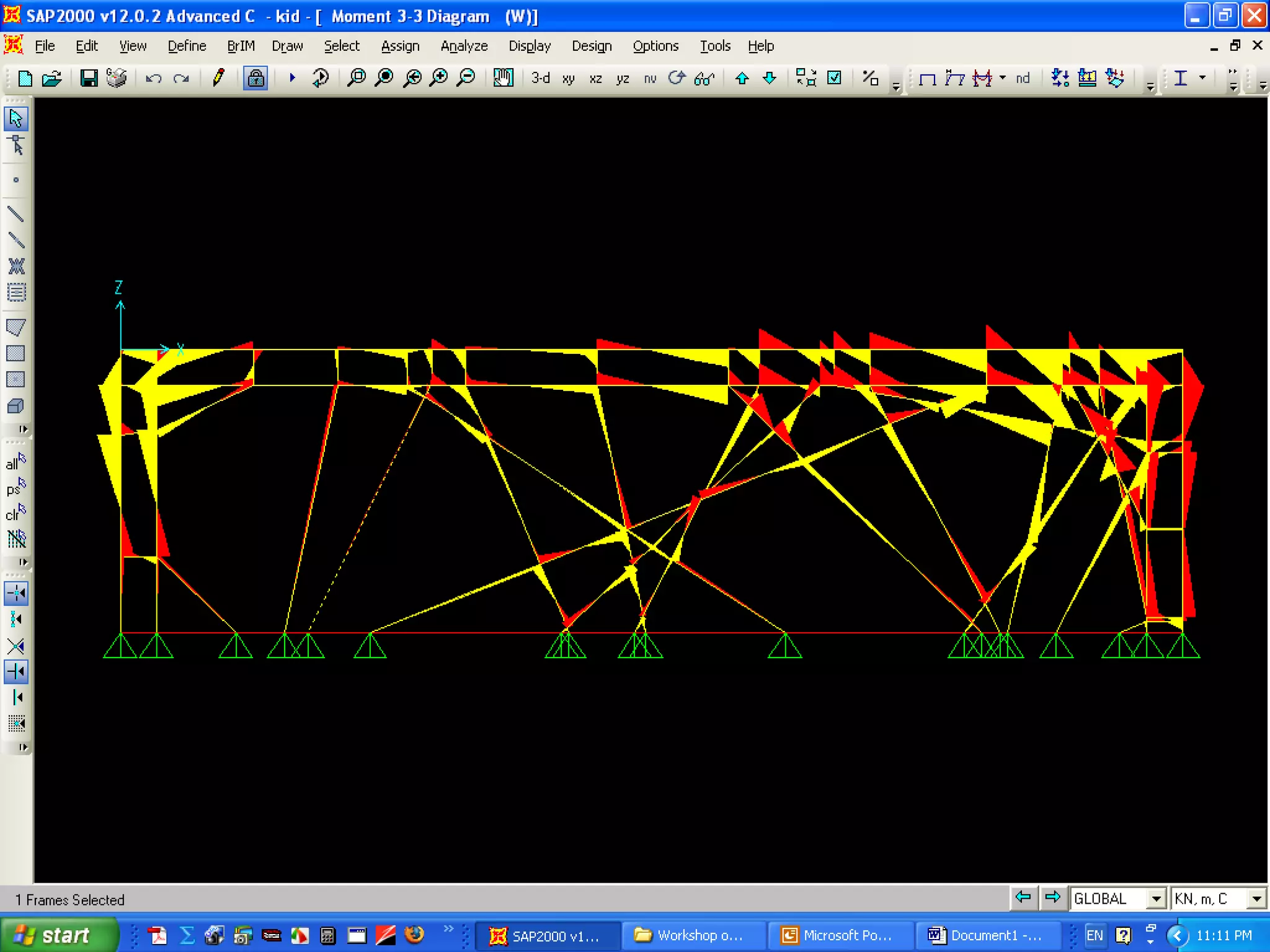The height and width of the screenshot is (952, 1270).
Task: Click the Rubber Band Zoom magnifier
Action: coord(357,78)
